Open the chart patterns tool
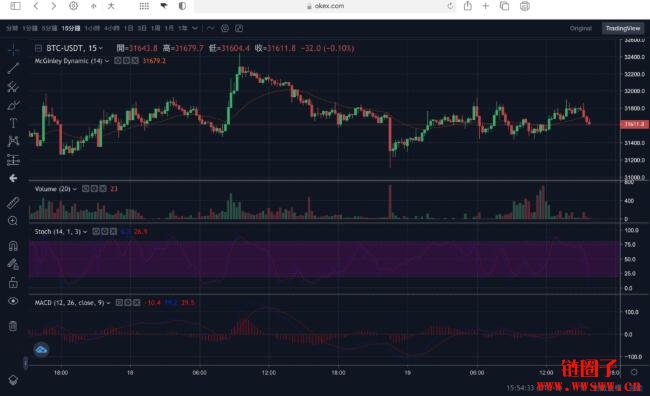This screenshot has height=396, width=650. pyautogui.click(x=13, y=141)
